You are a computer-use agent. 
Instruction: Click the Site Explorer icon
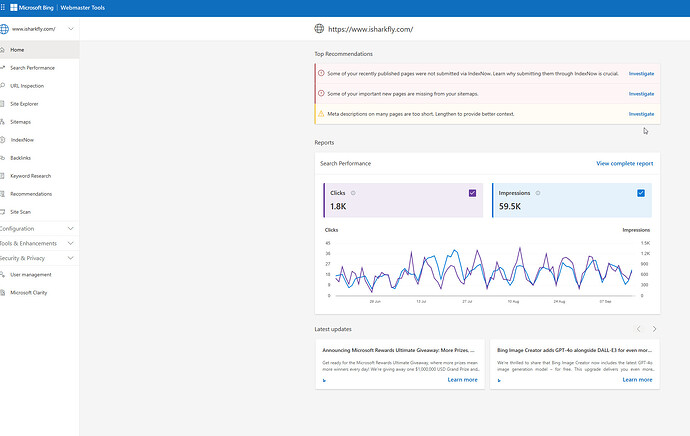[2, 104]
